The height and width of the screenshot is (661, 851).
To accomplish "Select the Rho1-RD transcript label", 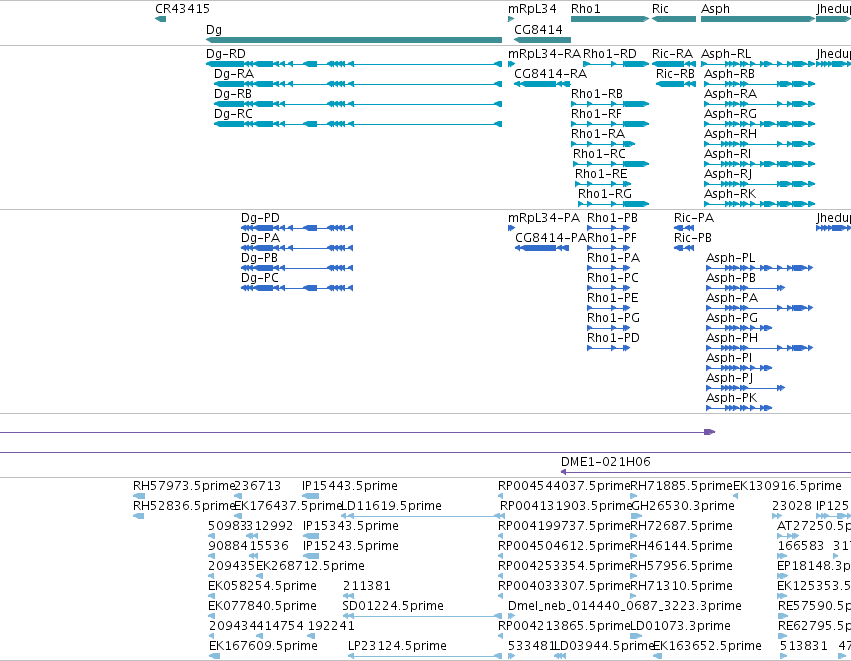I will pyautogui.click(x=609, y=54).
